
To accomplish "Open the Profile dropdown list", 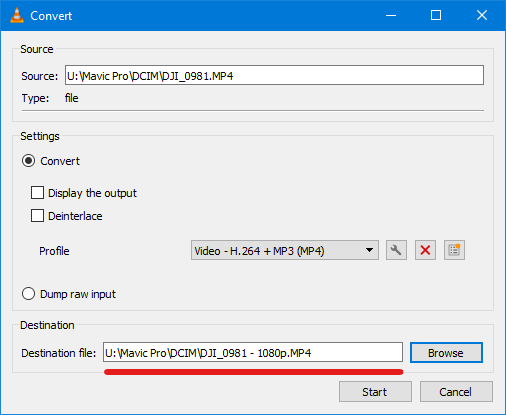I will pyautogui.click(x=285, y=250).
